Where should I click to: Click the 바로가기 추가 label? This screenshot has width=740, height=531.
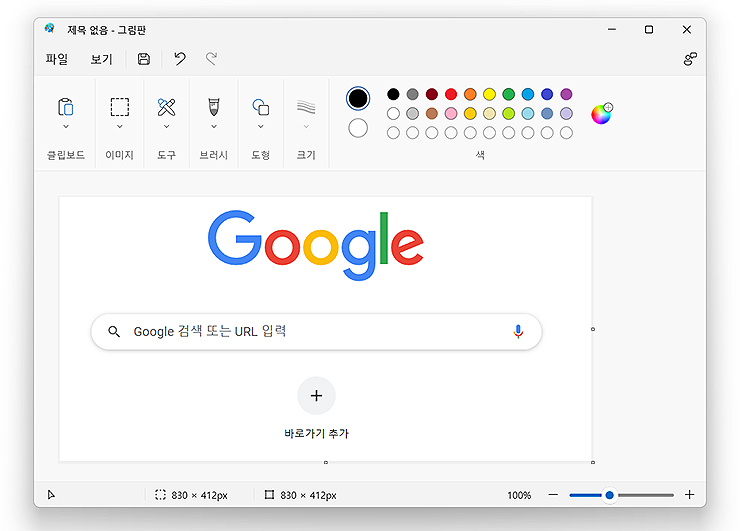pos(316,433)
